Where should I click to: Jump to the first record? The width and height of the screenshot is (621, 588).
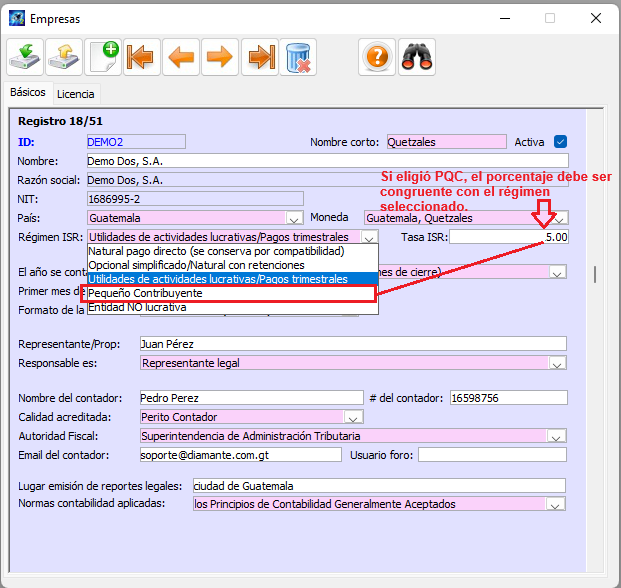[142, 57]
